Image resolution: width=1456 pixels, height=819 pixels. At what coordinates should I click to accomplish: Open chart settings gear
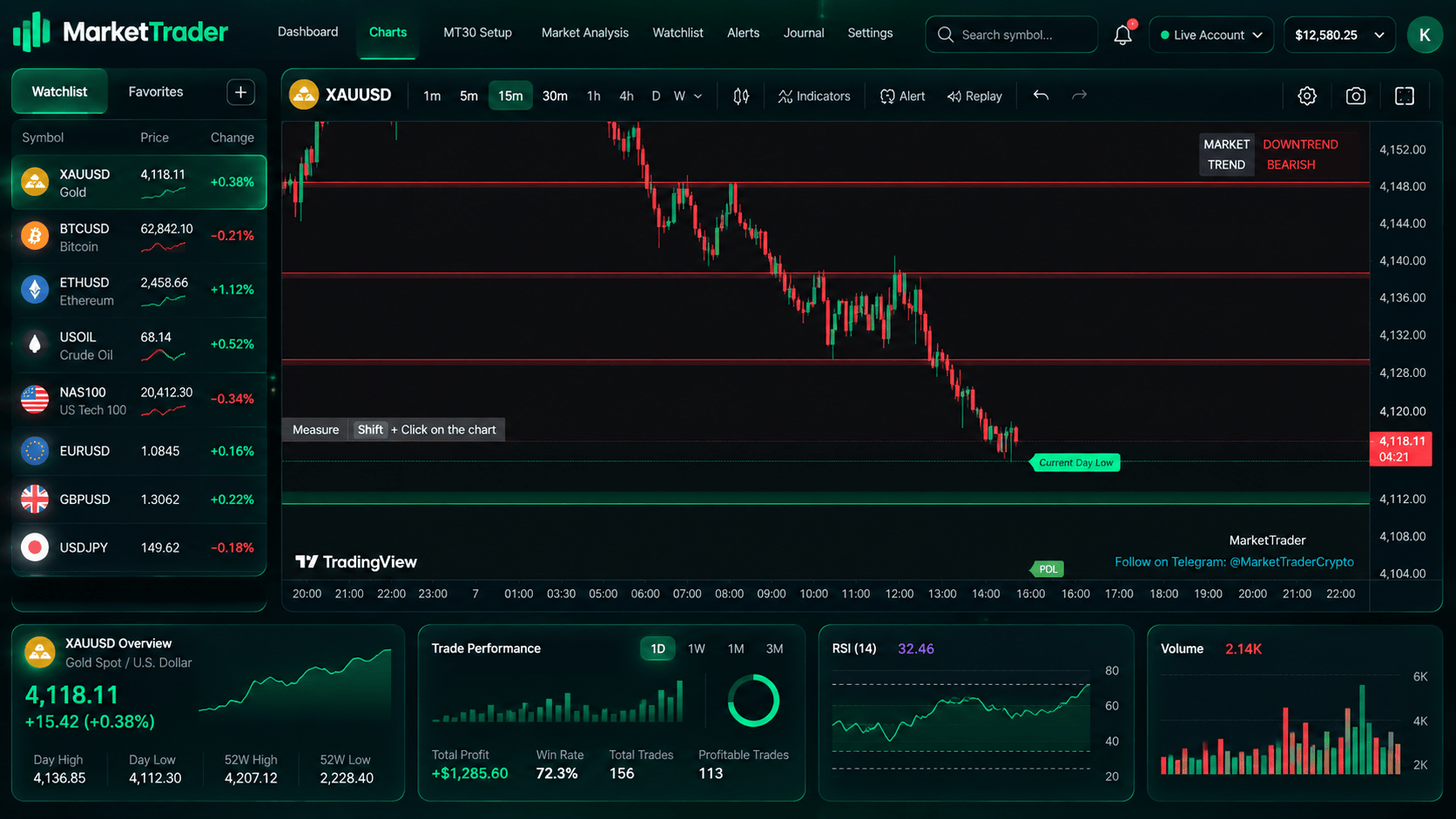[1307, 96]
